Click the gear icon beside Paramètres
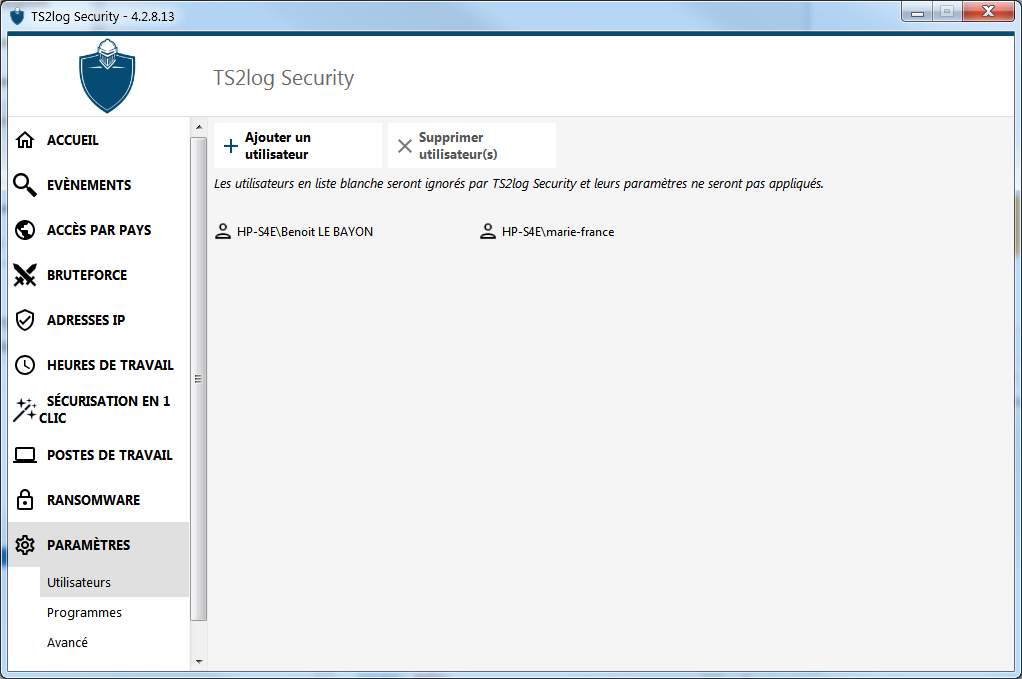The height and width of the screenshot is (679, 1022). click(x=25, y=545)
